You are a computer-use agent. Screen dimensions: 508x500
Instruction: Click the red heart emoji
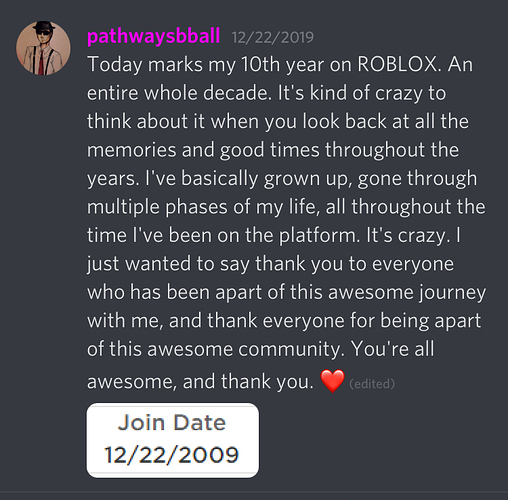pos(332,381)
